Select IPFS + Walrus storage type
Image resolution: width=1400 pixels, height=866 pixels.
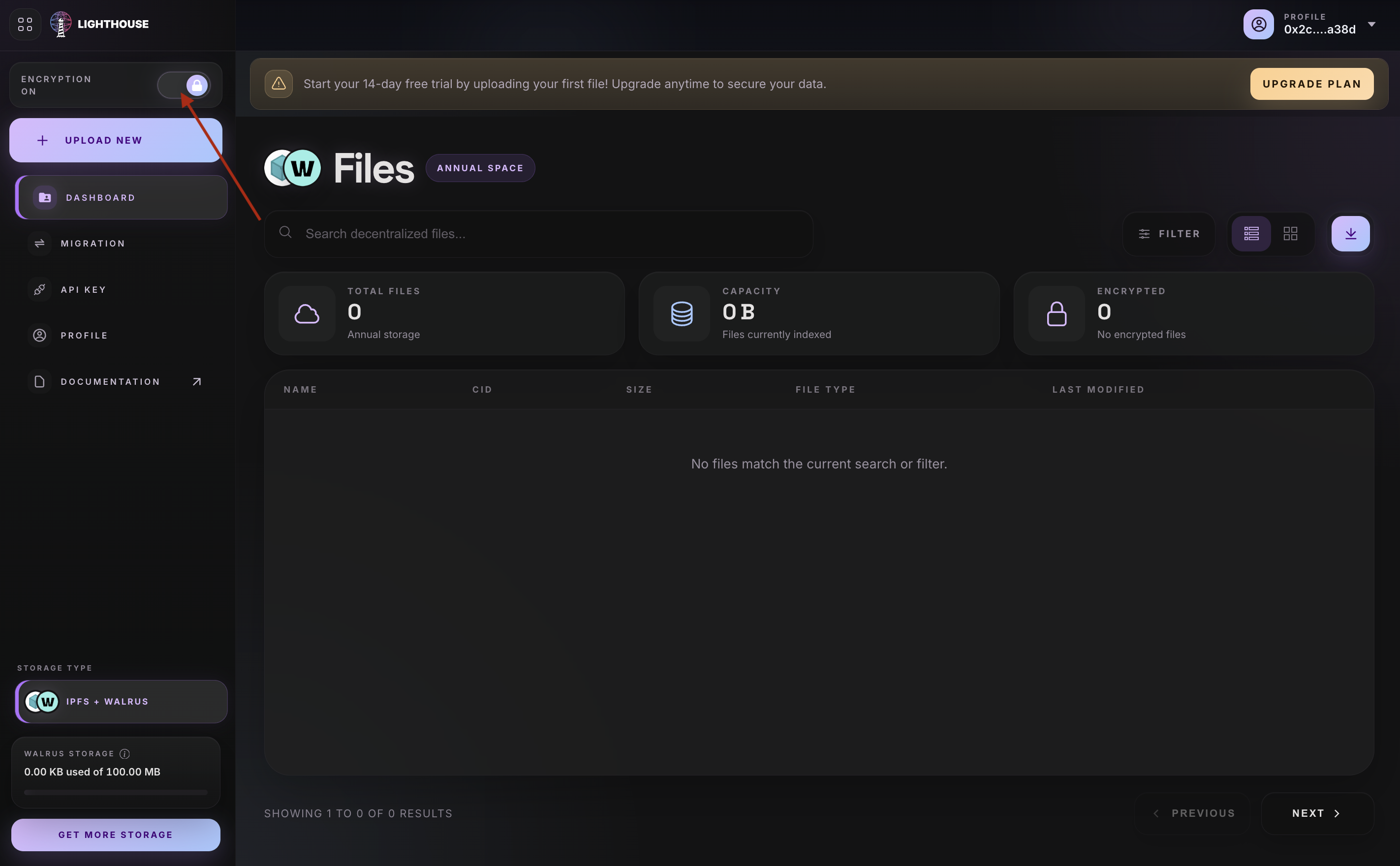point(122,702)
